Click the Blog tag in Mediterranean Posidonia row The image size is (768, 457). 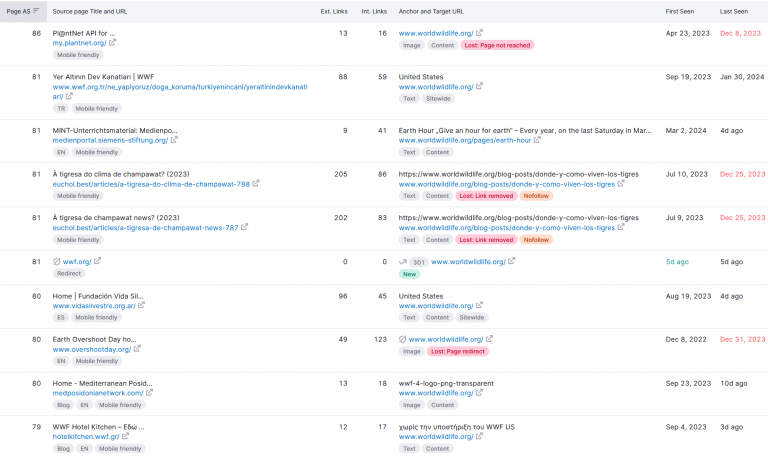63,405
